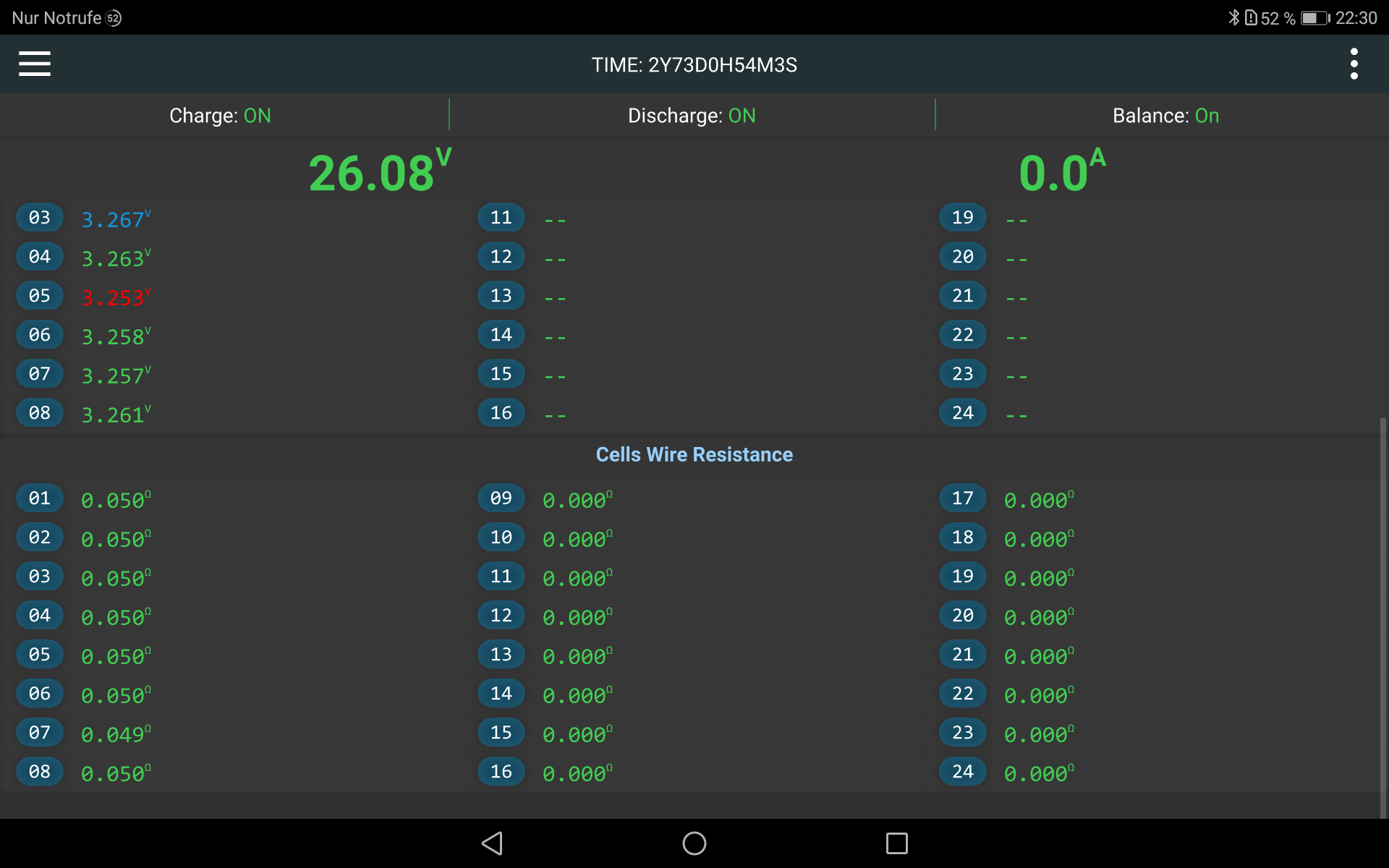Tap cell voltage value 3.263 V
This screenshot has height=868, width=1389.
116,258
